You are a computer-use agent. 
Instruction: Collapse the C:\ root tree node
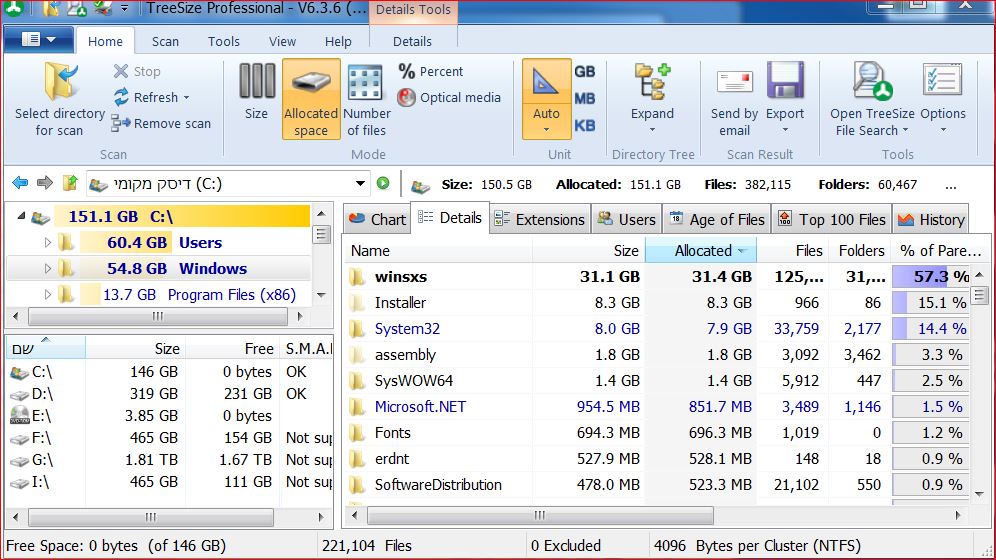pos(21,216)
